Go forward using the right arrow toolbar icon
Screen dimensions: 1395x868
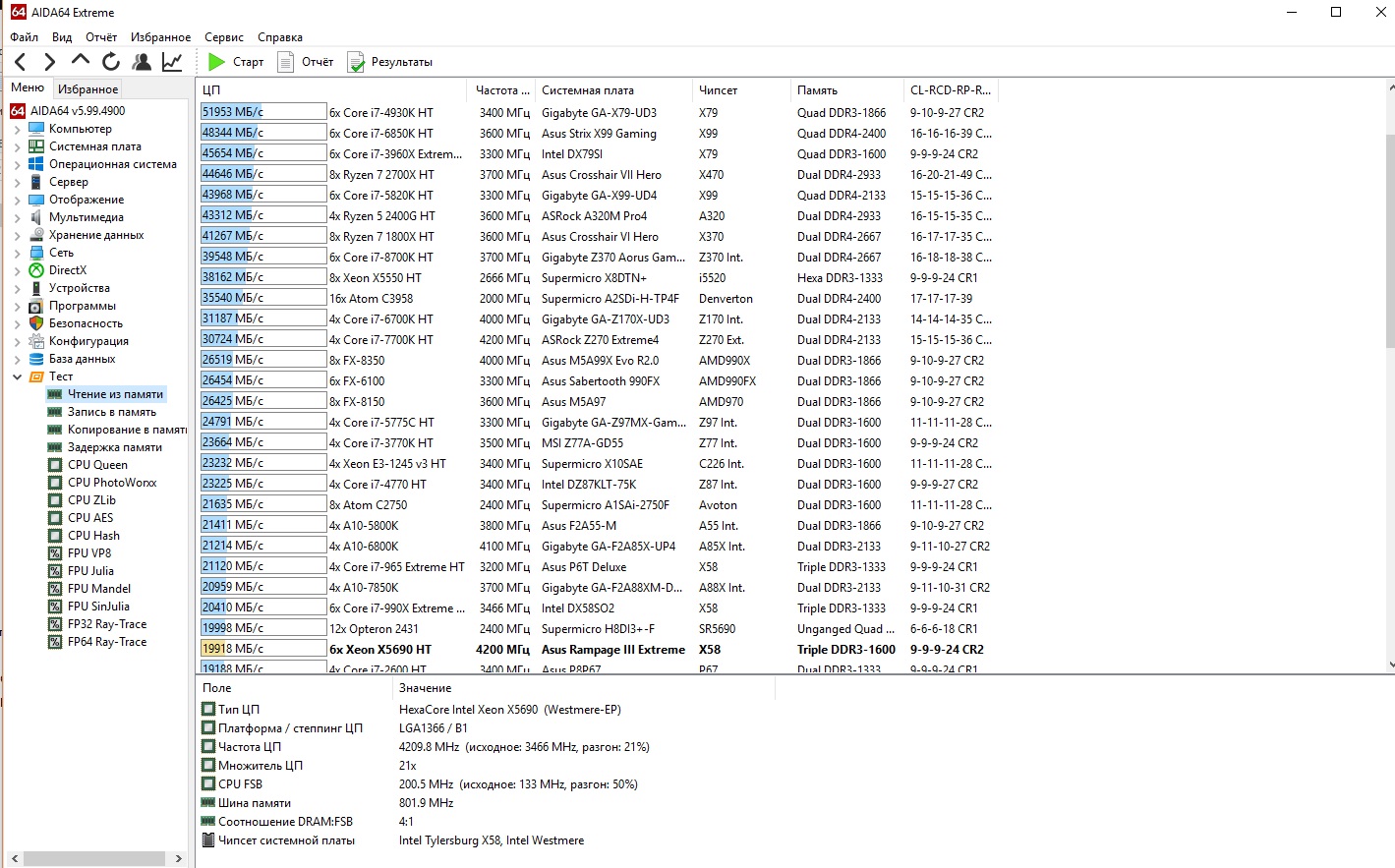pos(49,62)
